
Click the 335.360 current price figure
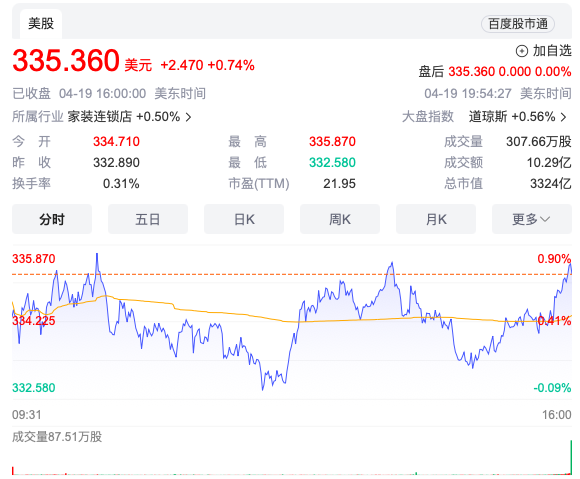66,61
